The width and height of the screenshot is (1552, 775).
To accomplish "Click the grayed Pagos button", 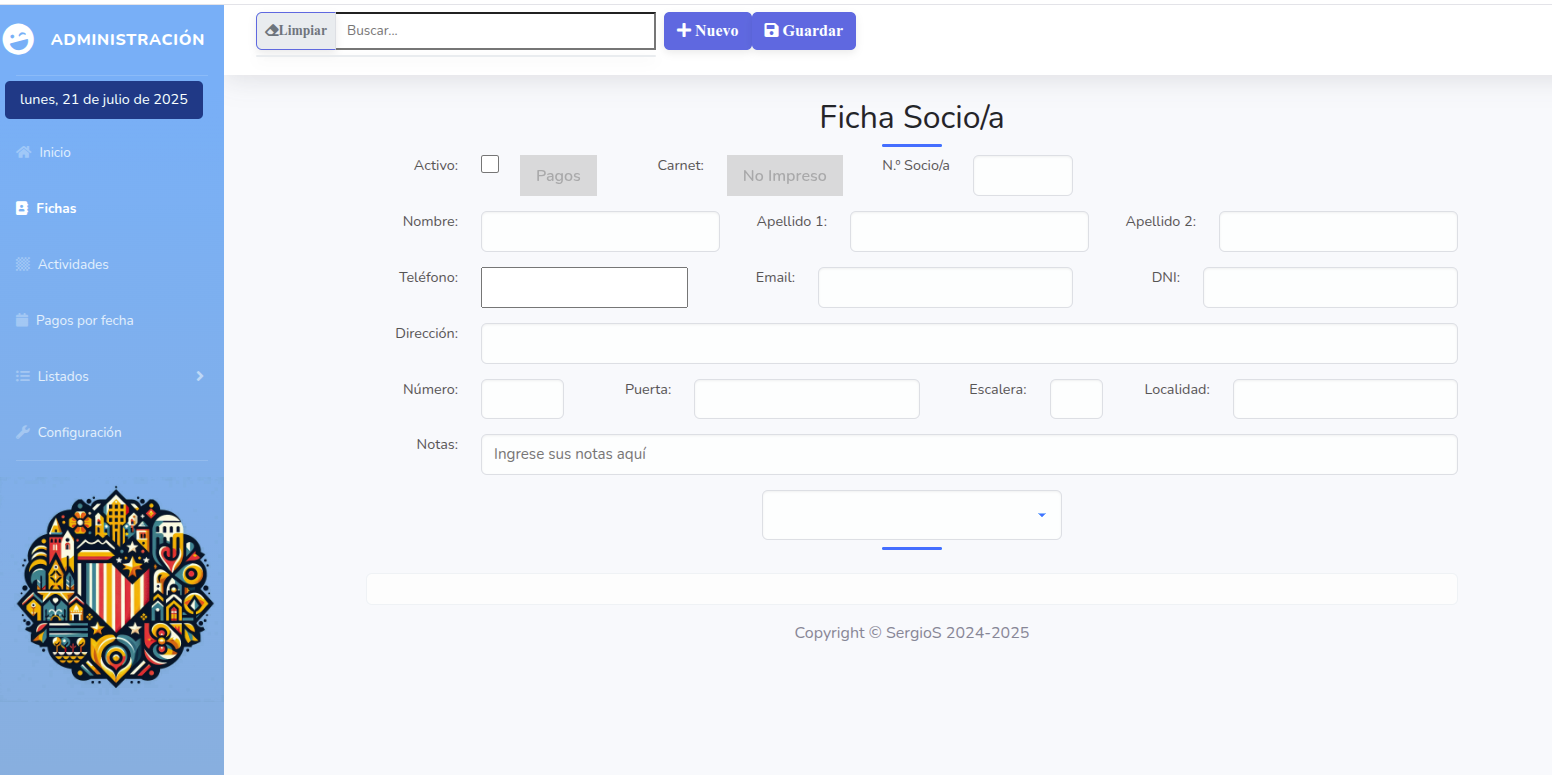I will click(x=558, y=176).
